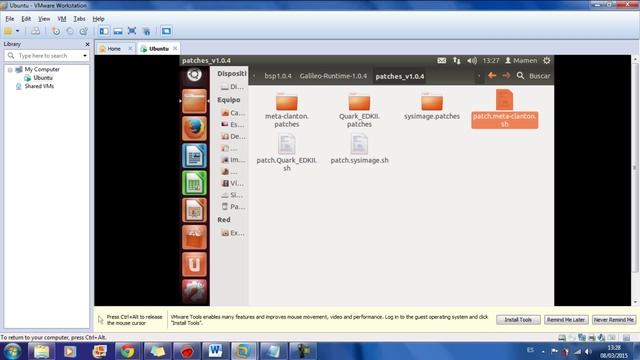Image resolution: width=640 pixels, height=360 pixels.
Task: Select the patch.meta-clanton.sh file
Action: 504,109
